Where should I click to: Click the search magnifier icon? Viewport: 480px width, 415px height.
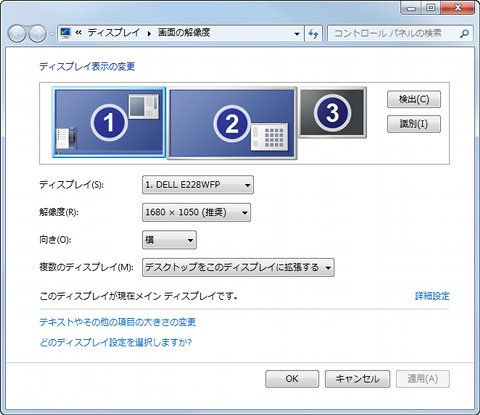point(464,33)
